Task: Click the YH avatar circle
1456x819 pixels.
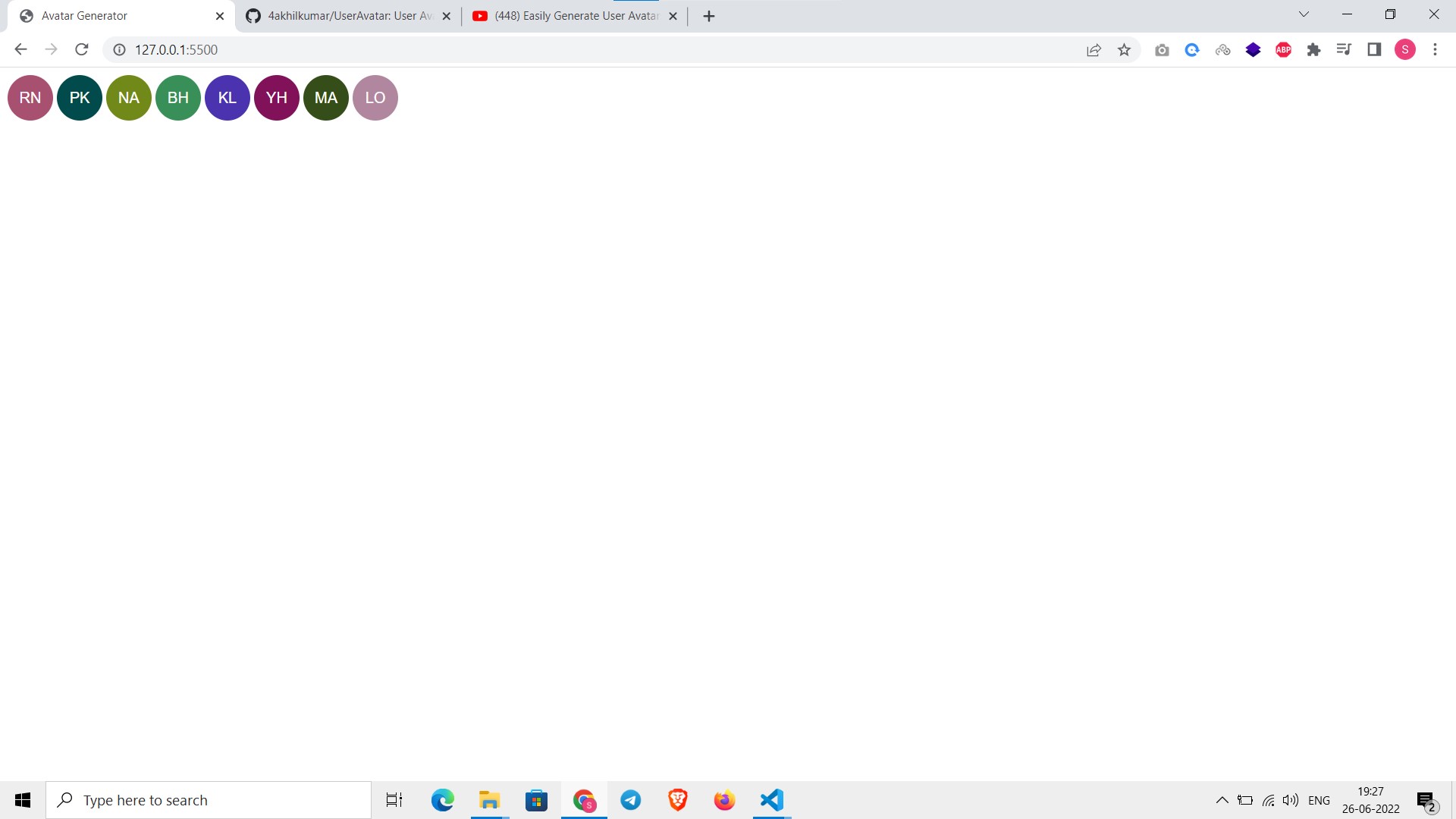Action: point(276,97)
